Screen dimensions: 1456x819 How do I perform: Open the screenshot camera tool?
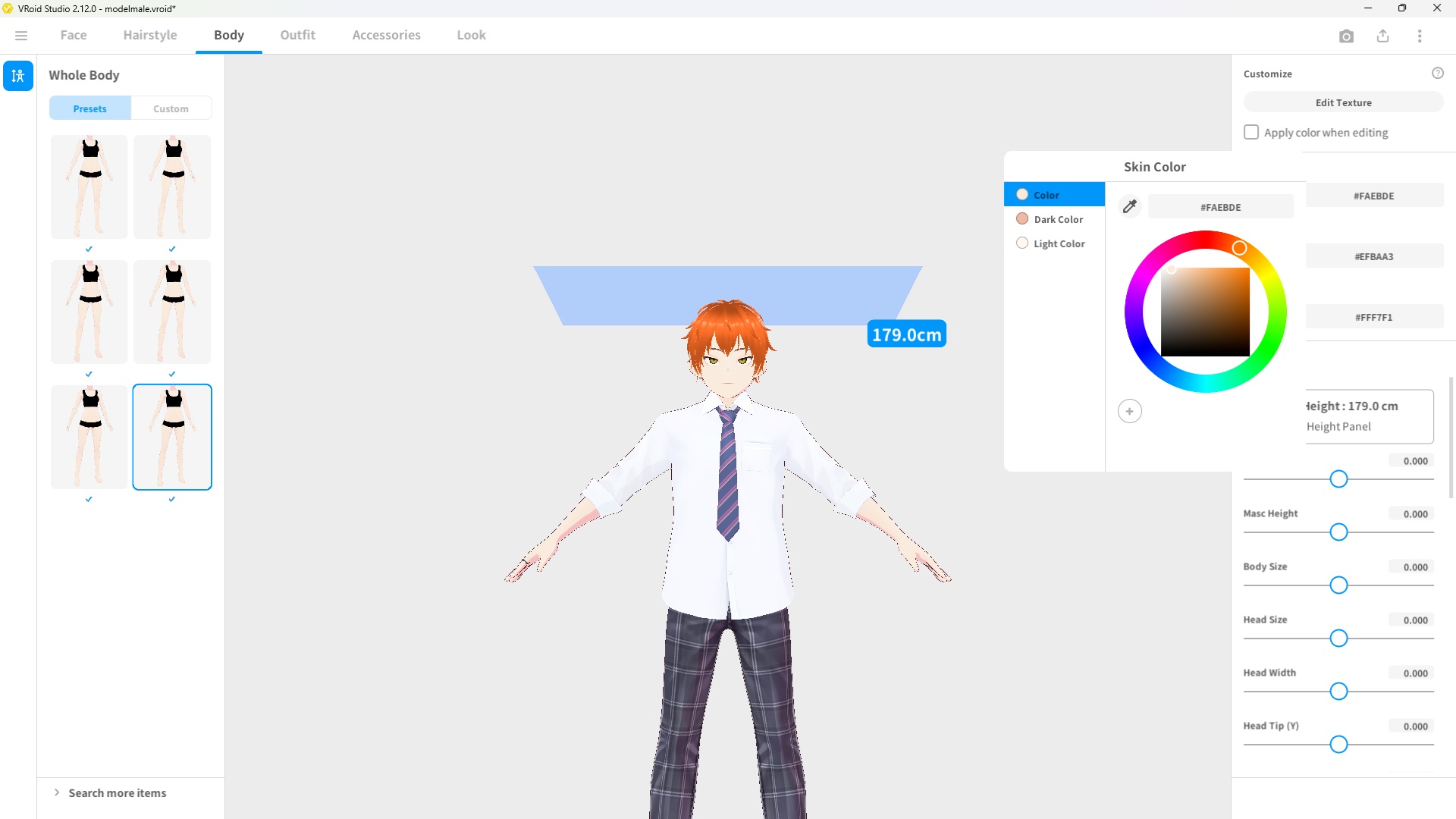(1347, 36)
